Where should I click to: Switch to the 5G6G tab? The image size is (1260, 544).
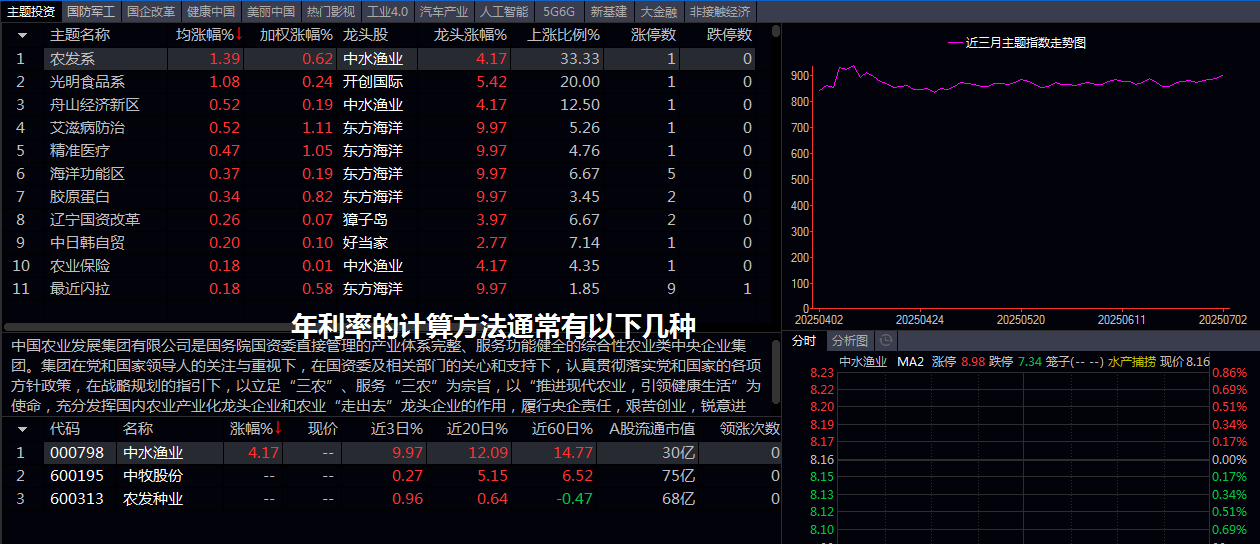coord(559,12)
